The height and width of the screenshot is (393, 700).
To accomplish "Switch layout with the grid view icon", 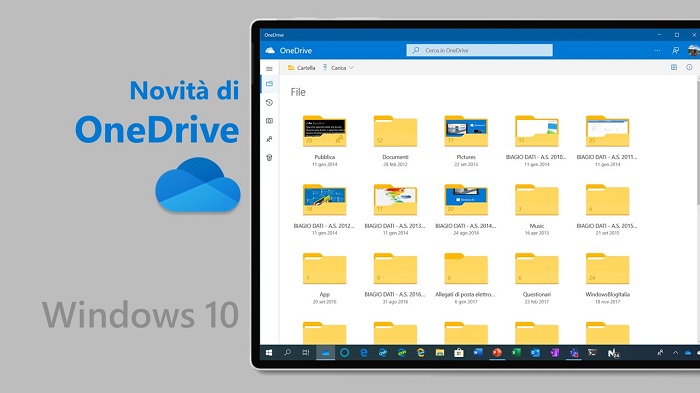I will (674, 67).
